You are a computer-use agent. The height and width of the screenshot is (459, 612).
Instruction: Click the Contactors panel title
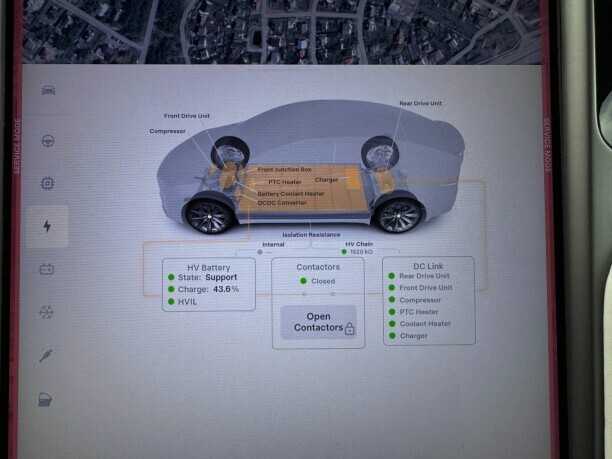coord(318,267)
